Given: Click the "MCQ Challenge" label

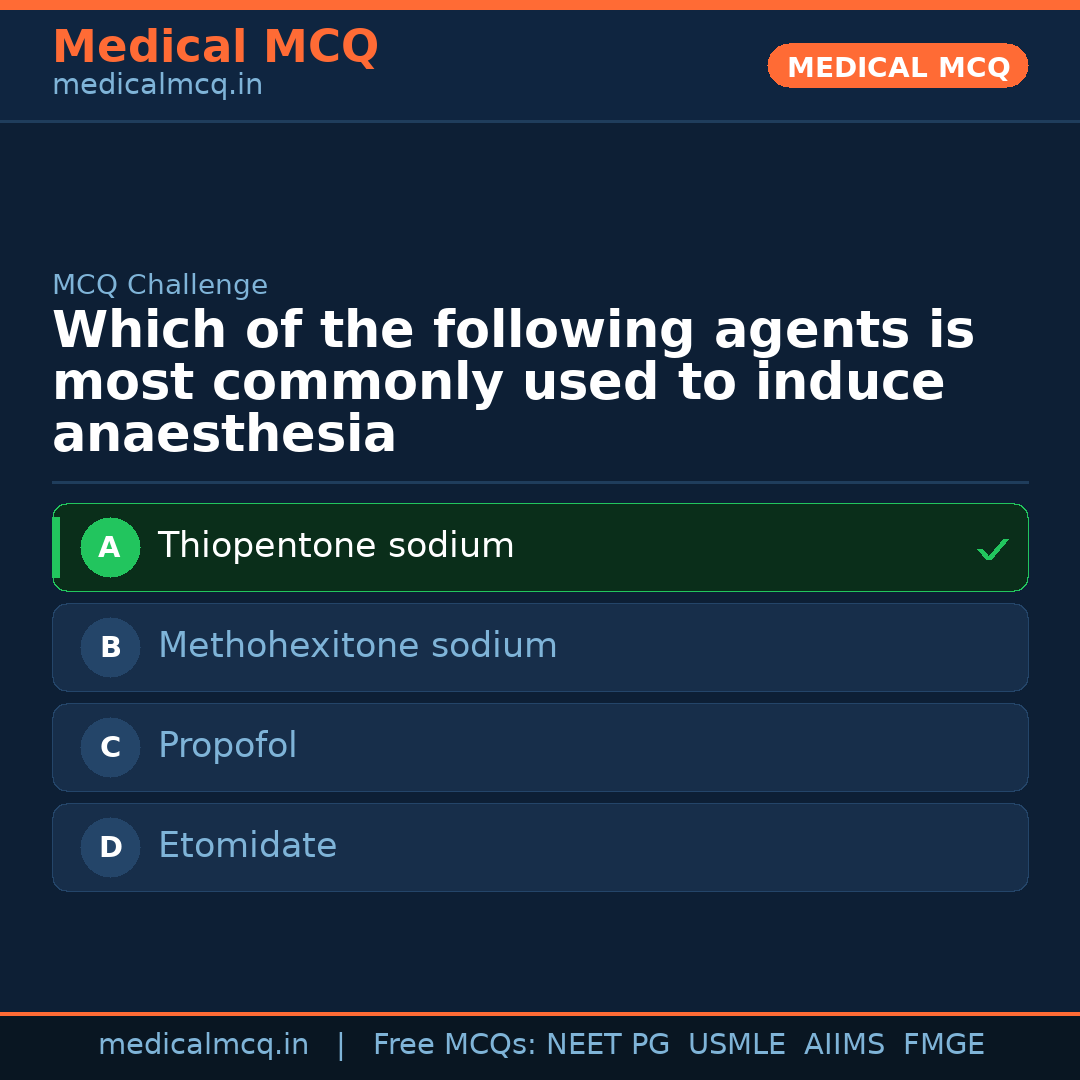Looking at the screenshot, I should (x=160, y=285).
